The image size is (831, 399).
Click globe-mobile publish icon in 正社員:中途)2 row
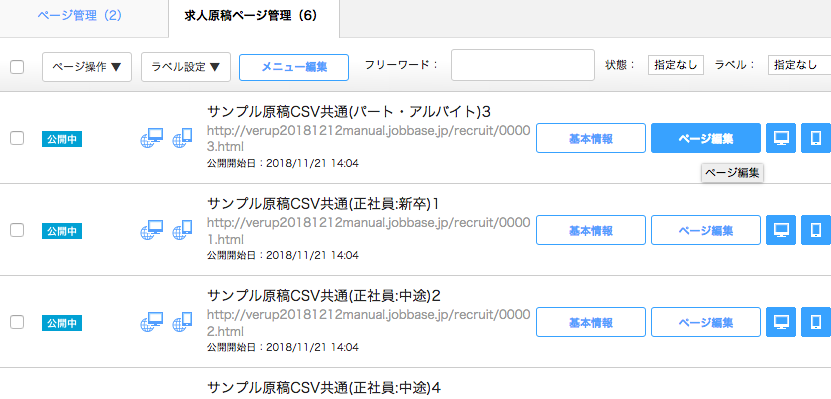182,322
